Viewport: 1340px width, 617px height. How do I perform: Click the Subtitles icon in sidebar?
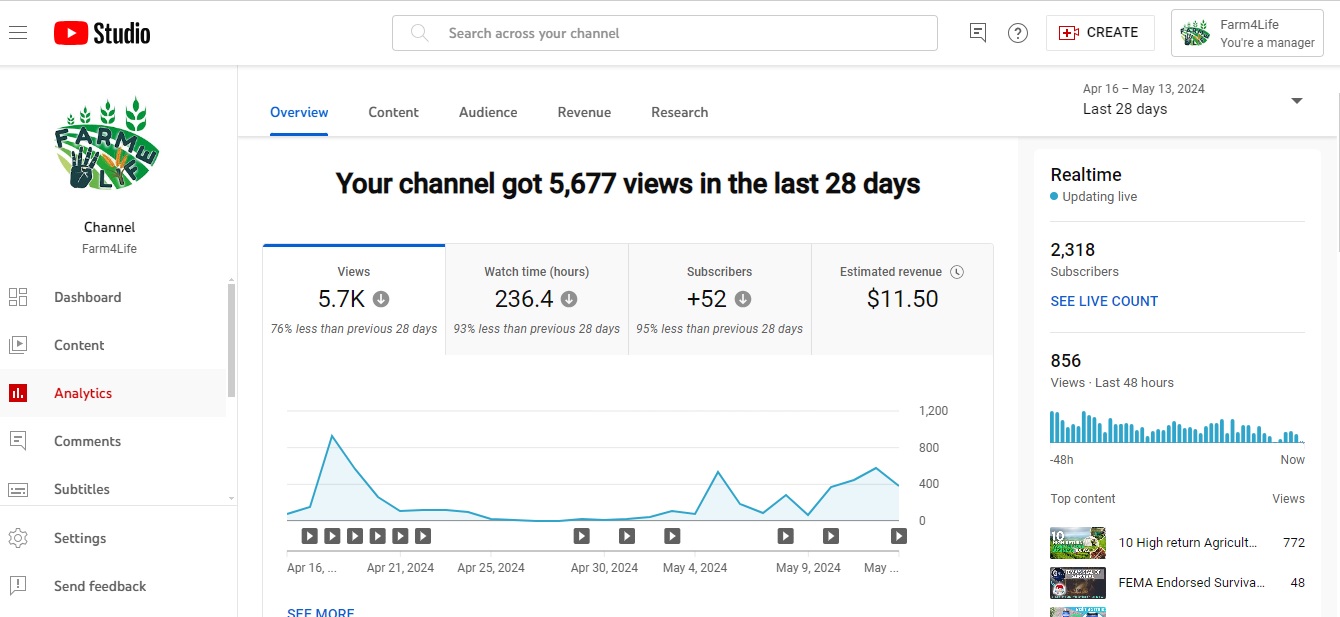(x=18, y=489)
